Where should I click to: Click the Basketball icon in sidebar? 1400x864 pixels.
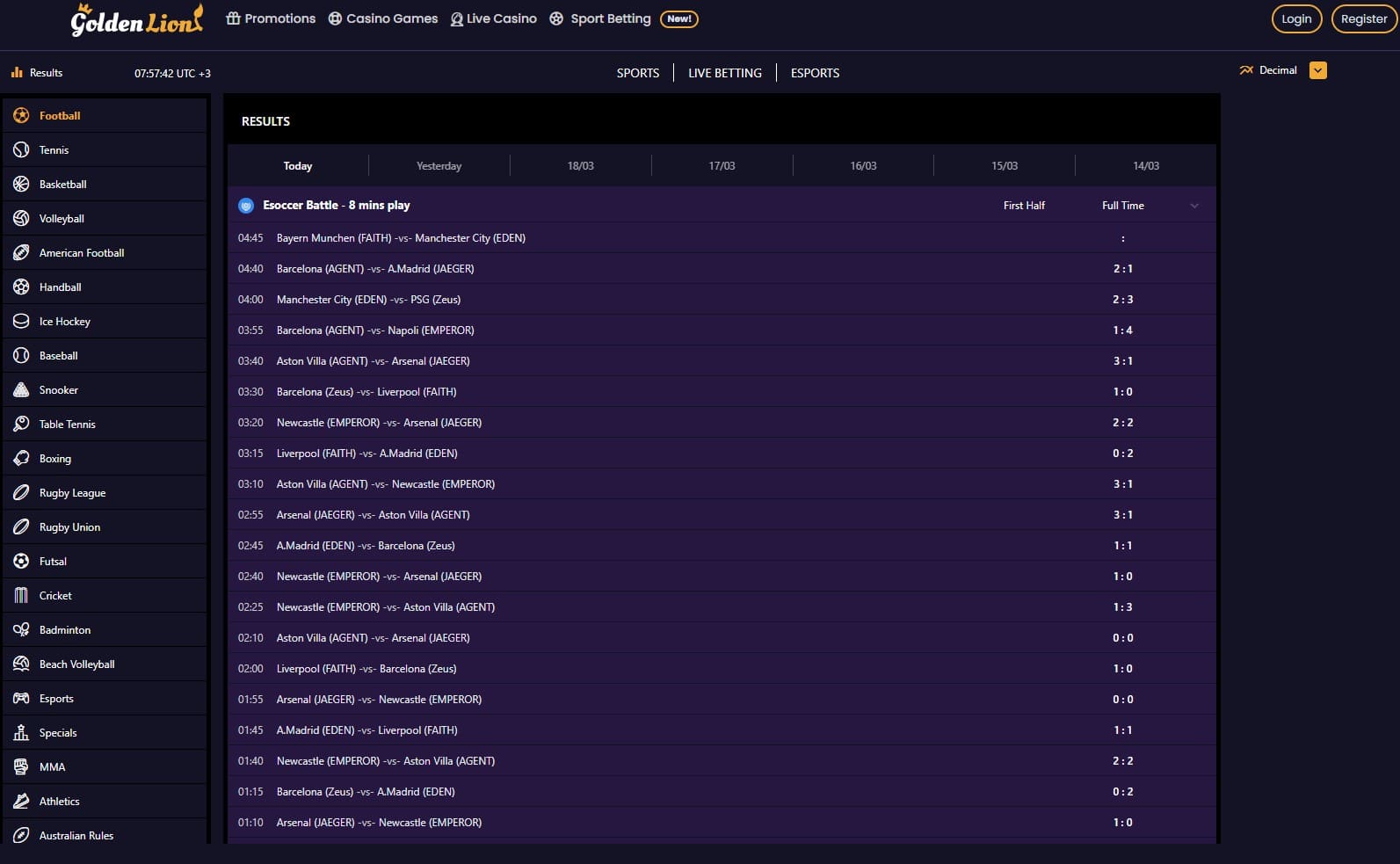21,184
